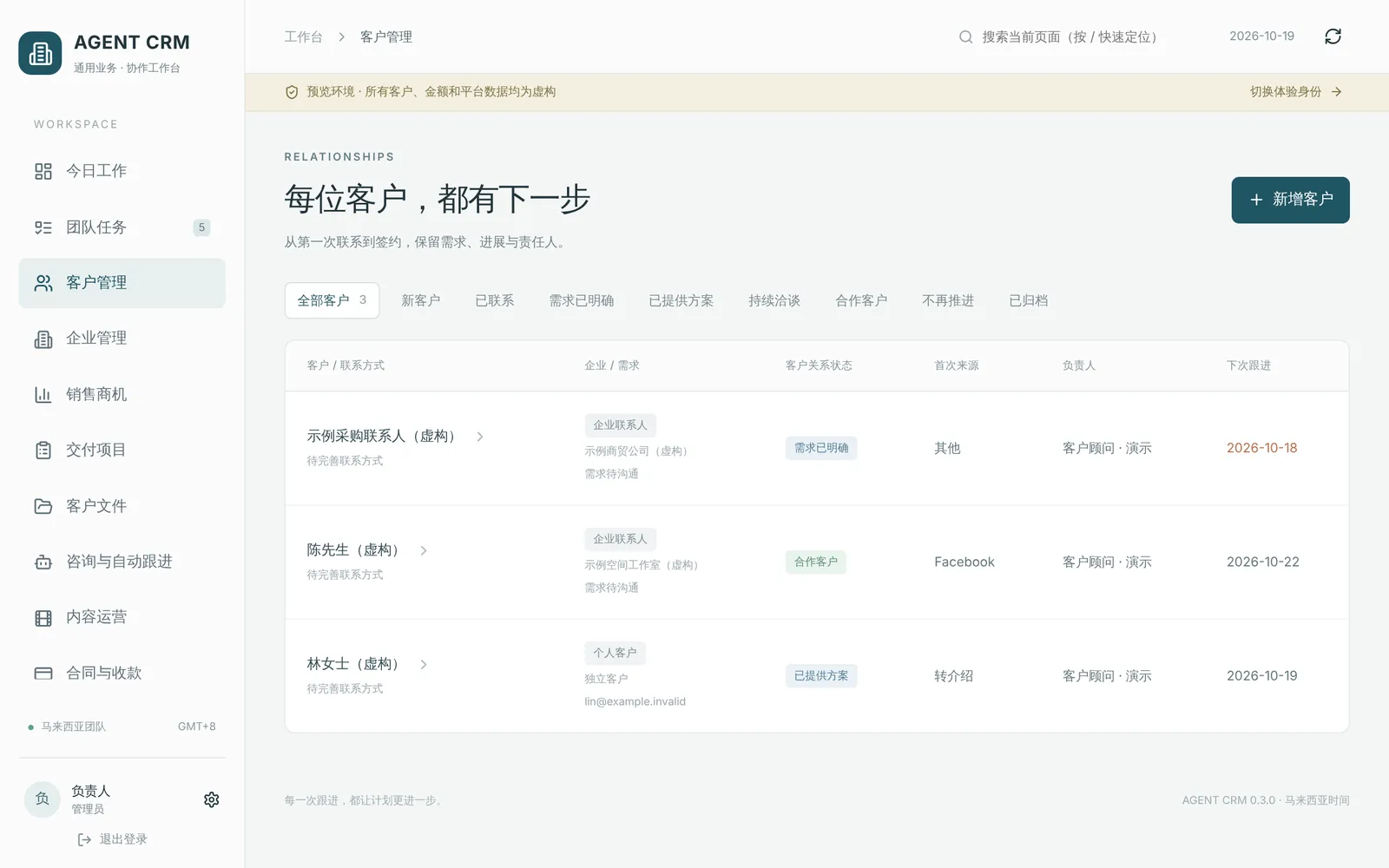Open 合同与收款 card icon
This screenshot has height=868, width=1389.
tap(43, 673)
